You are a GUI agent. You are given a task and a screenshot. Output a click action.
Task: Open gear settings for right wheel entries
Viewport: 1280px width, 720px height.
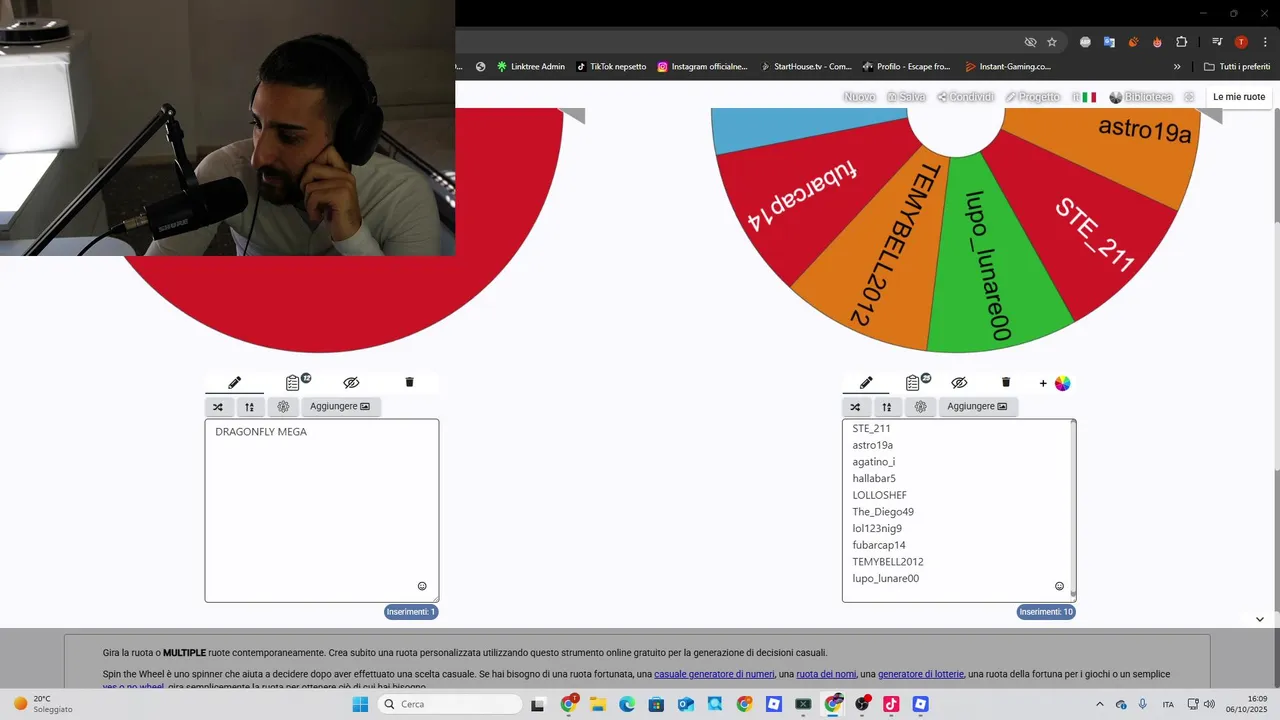(x=920, y=407)
